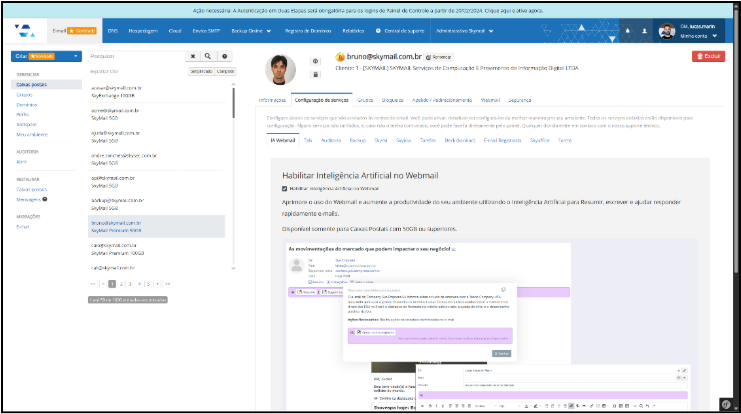Open the Backup Online dropdown menu
Screen dimensions: 741x414
pyautogui.click(x=250, y=32)
